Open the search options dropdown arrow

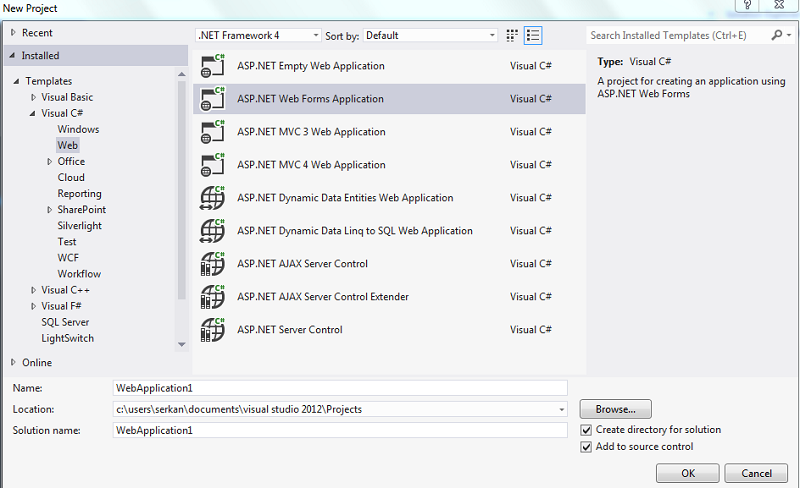coord(789,35)
